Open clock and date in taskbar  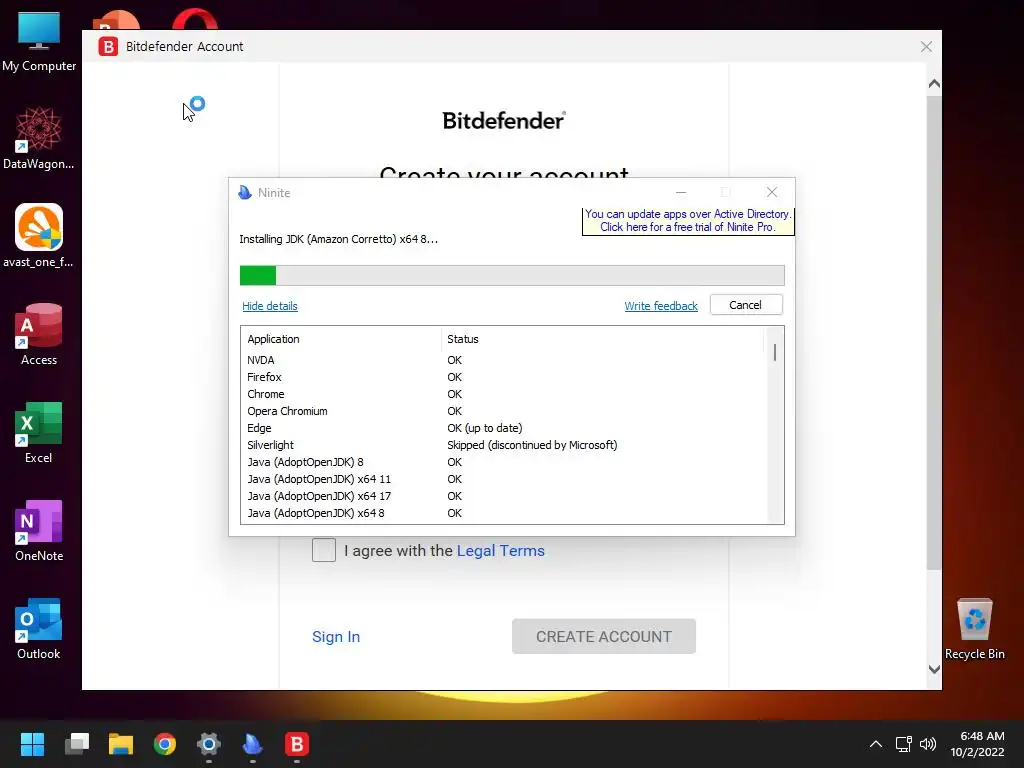(977, 744)
